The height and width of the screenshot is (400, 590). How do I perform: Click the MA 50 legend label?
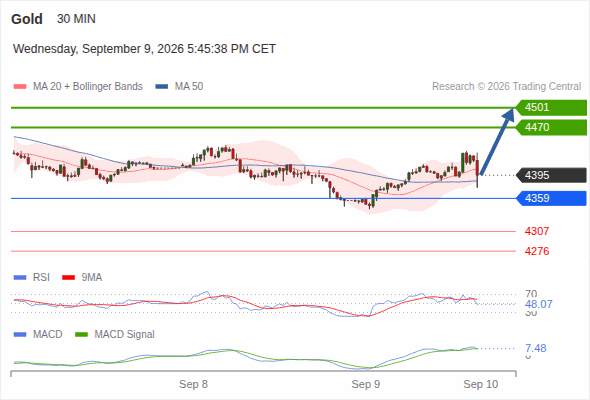(x=189, y=87)
